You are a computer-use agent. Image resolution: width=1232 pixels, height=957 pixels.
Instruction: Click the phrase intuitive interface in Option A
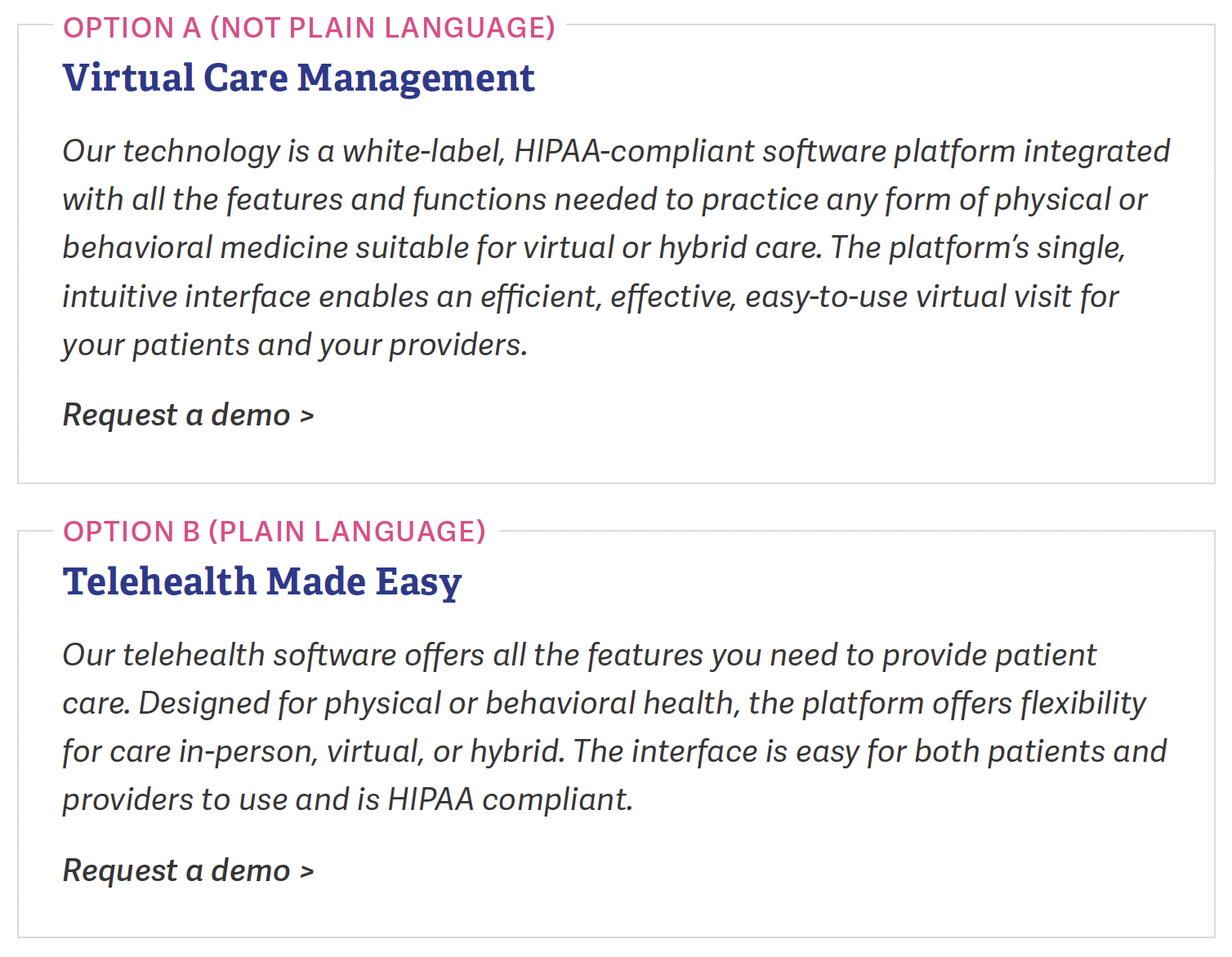(x=186, y=297)
